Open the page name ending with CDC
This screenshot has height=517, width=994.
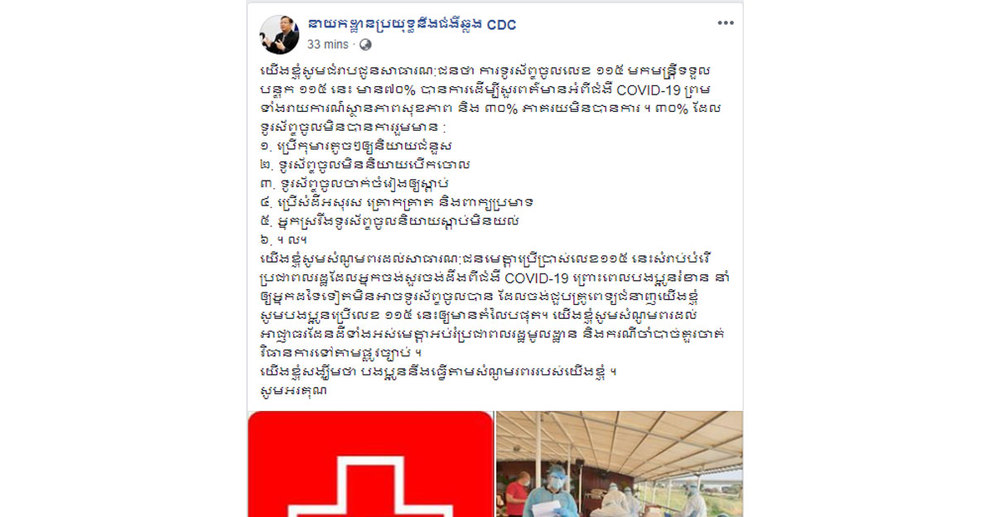click(411, 25)
